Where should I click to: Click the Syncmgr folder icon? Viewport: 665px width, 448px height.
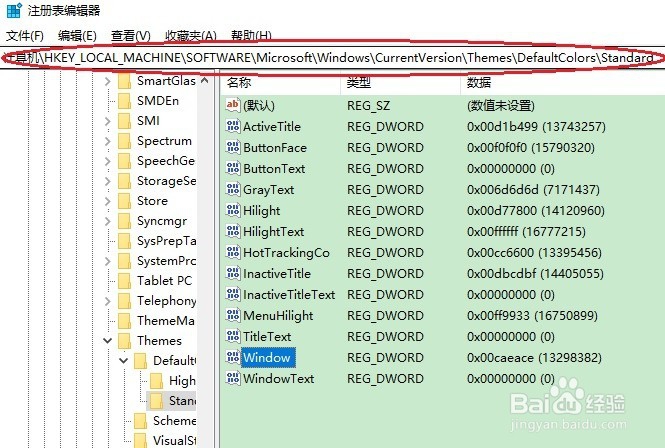coord(125,221)
